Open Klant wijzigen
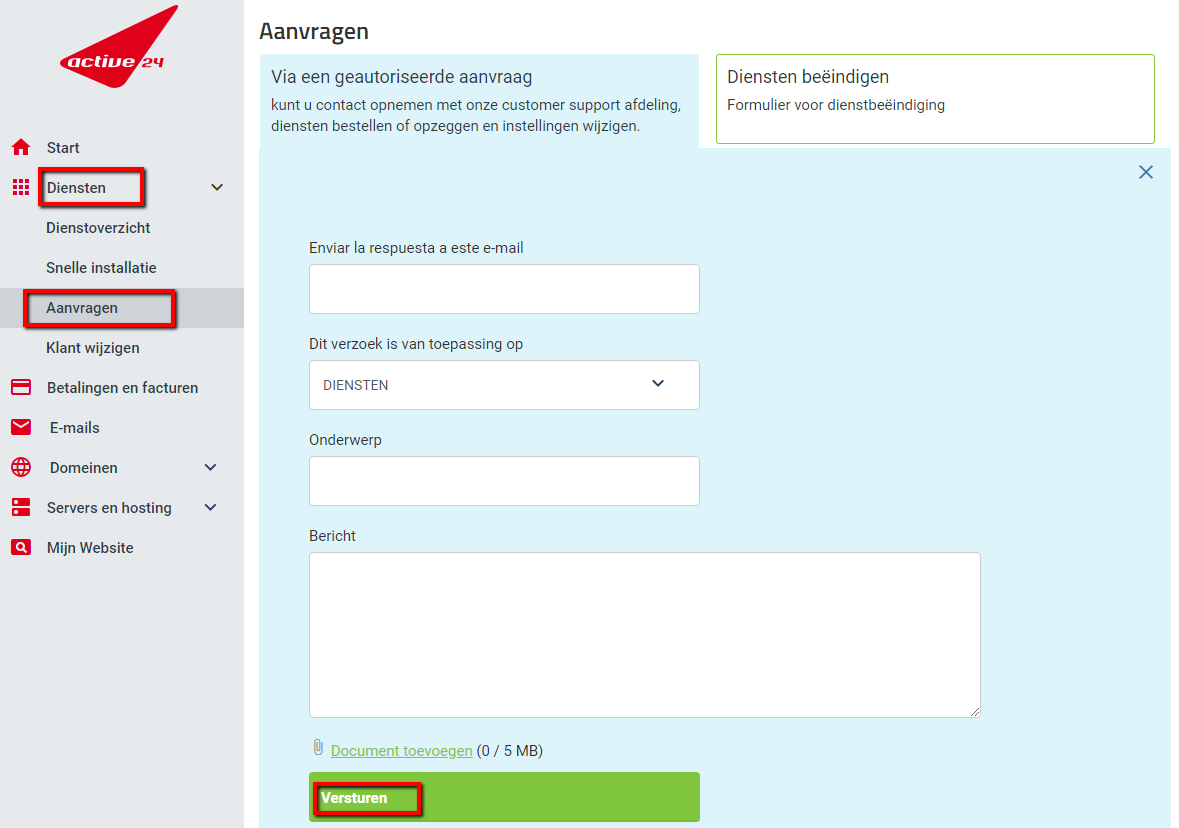Screen dimensions: 1179x828 92,348
